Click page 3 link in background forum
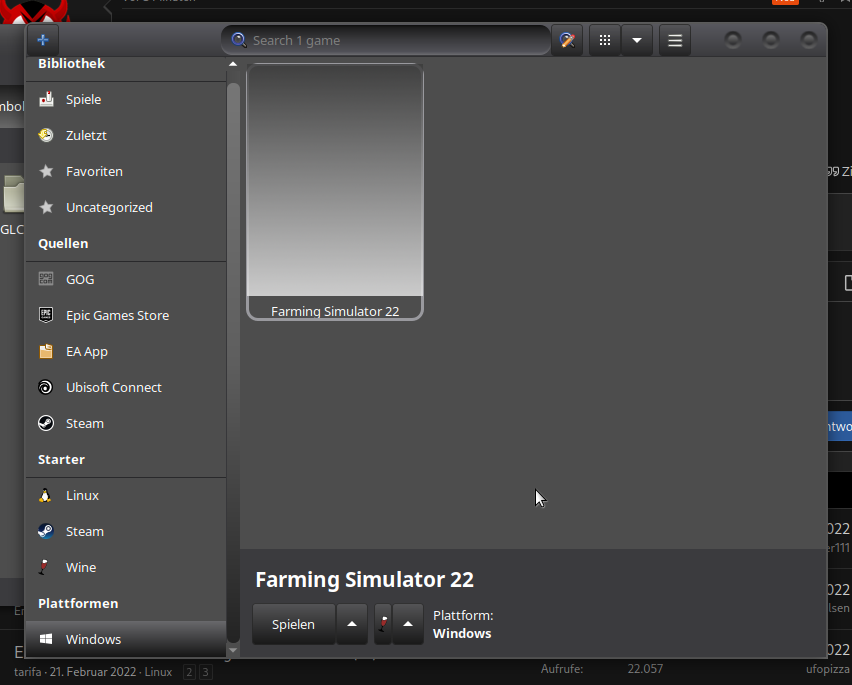This screenshot has width=852, height=685. click(x=205, y=673)
